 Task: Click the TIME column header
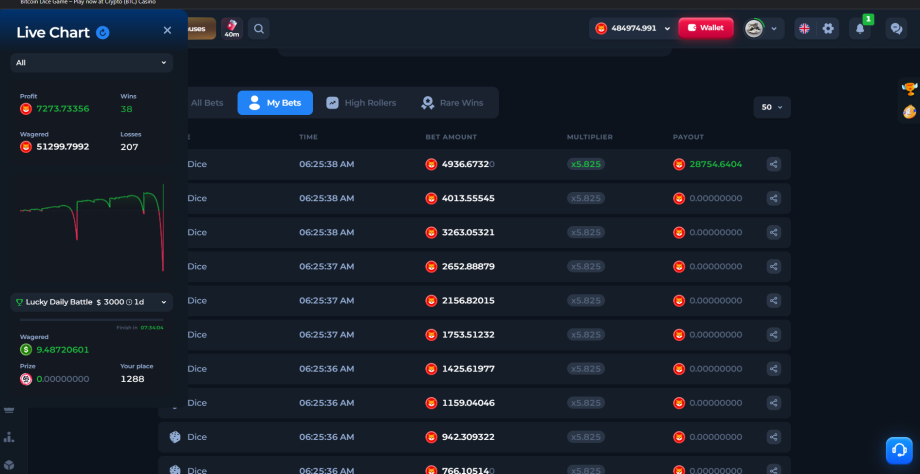click(308, 137)
